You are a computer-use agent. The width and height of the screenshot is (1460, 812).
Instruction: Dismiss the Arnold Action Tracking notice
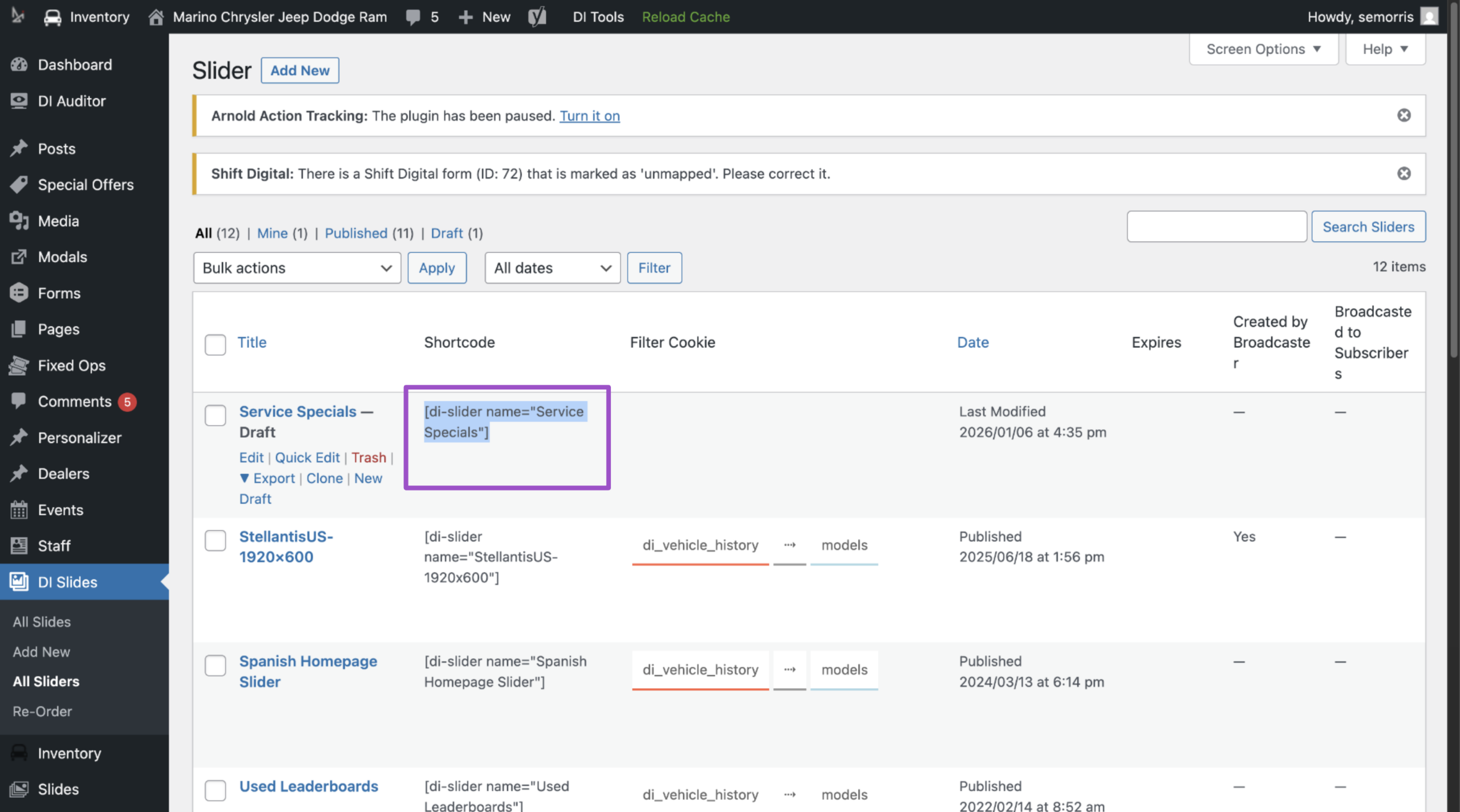click(1404, 115)
